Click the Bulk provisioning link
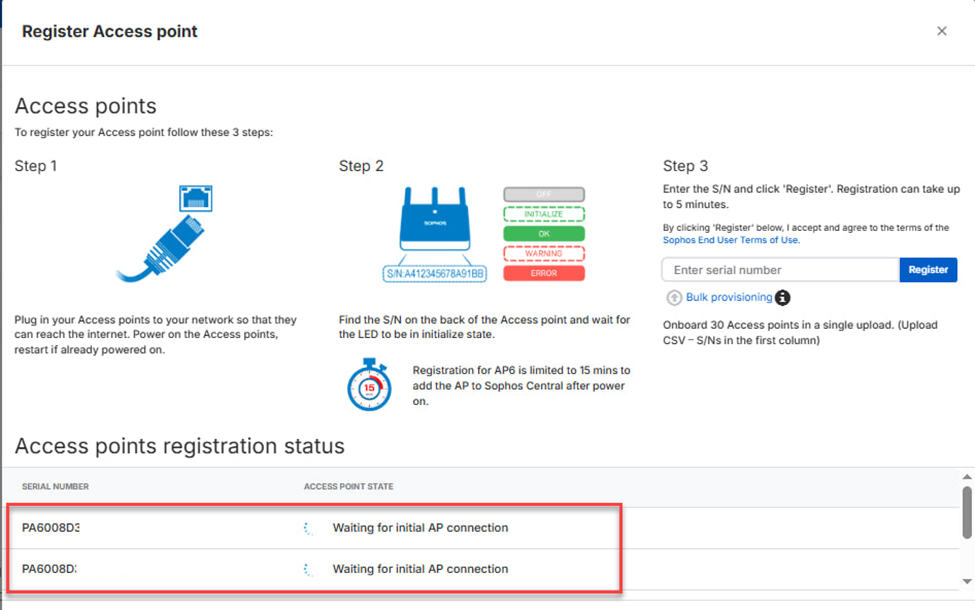Viewport: 975px width, 610px height. tap(729, 298)
